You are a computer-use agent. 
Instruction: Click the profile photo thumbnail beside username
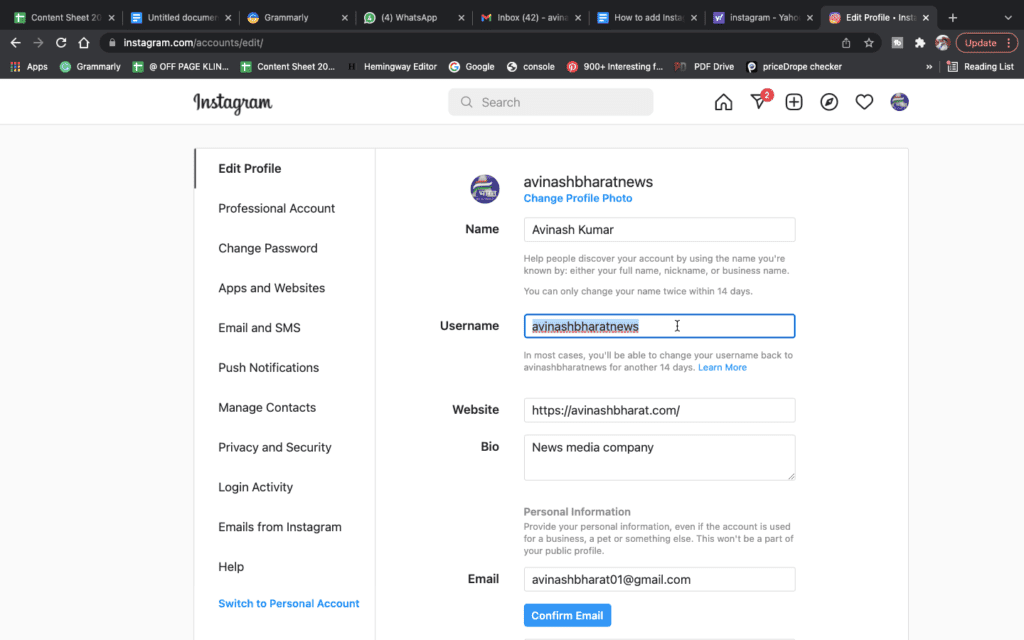click(485, 189)
